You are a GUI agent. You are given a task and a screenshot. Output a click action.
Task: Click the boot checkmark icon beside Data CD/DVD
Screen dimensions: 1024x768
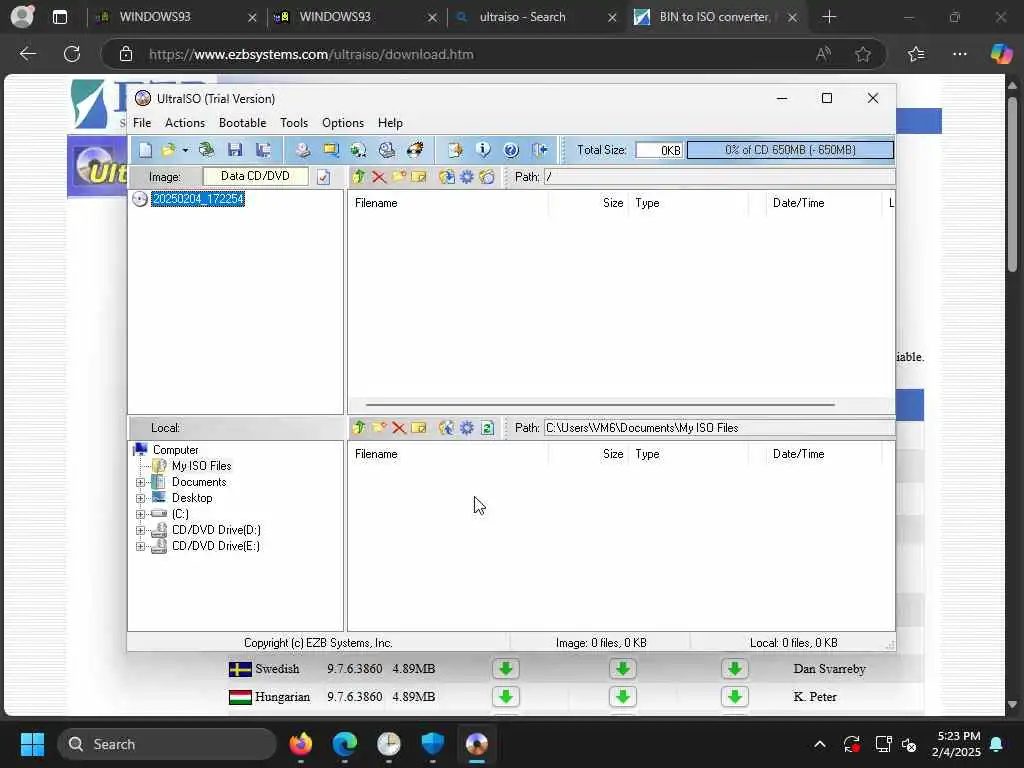[x=323, y=177]
